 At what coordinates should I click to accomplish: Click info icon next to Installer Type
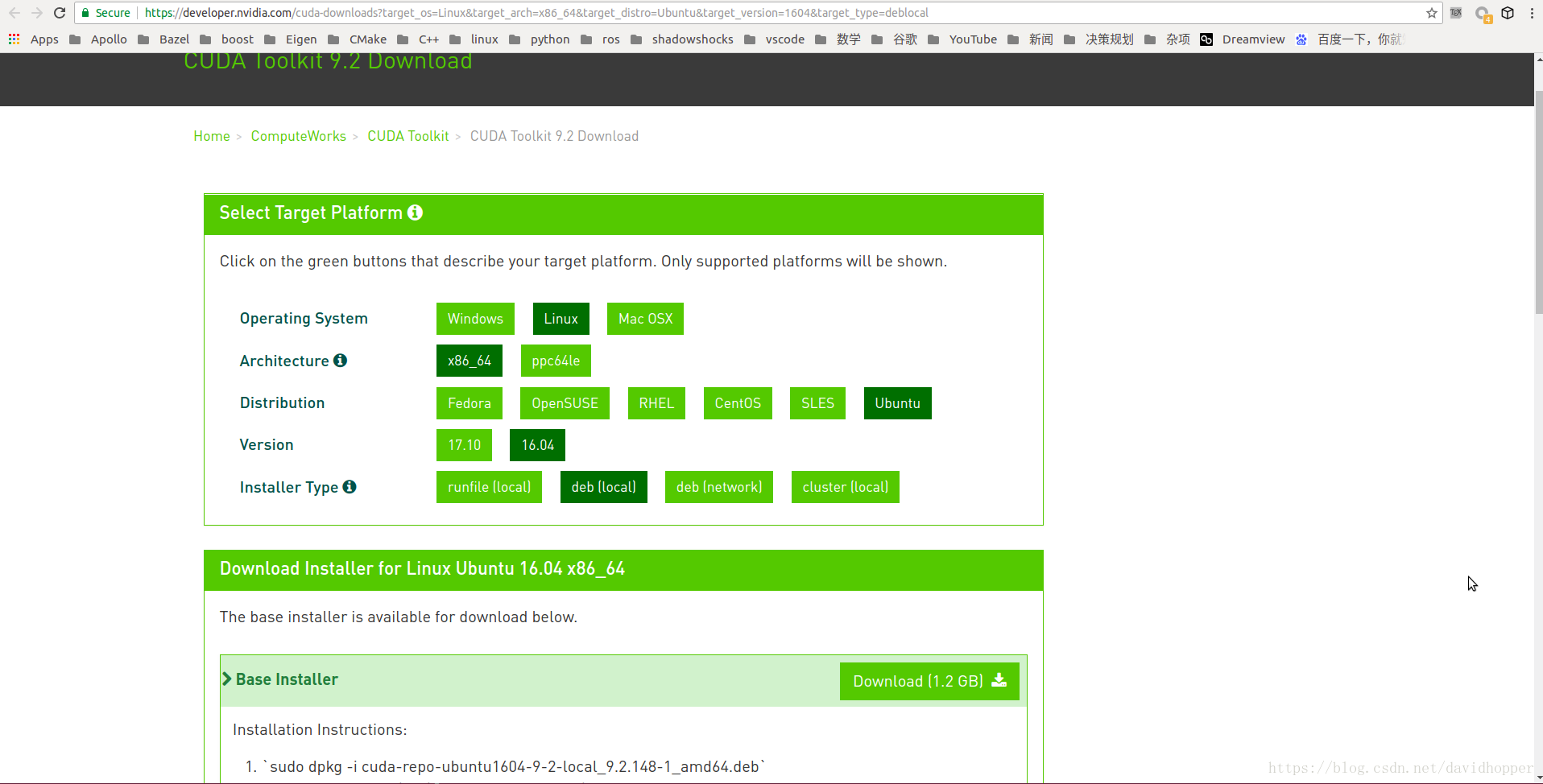[350, 487]
